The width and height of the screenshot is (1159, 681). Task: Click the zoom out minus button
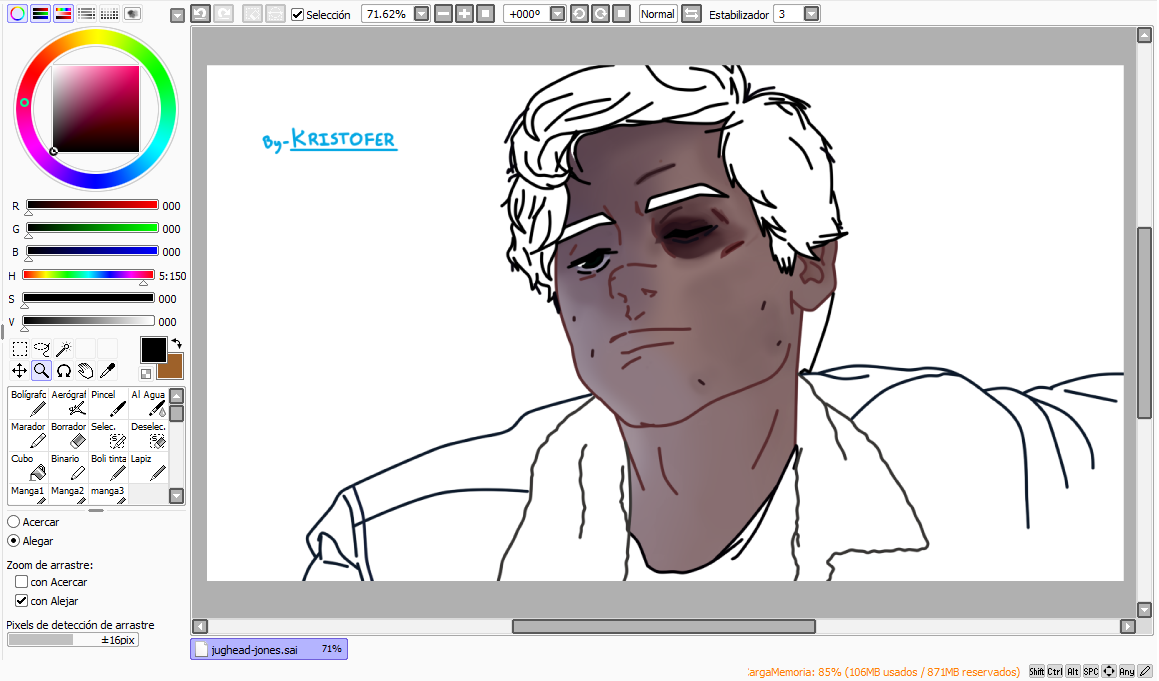point(443,14)
